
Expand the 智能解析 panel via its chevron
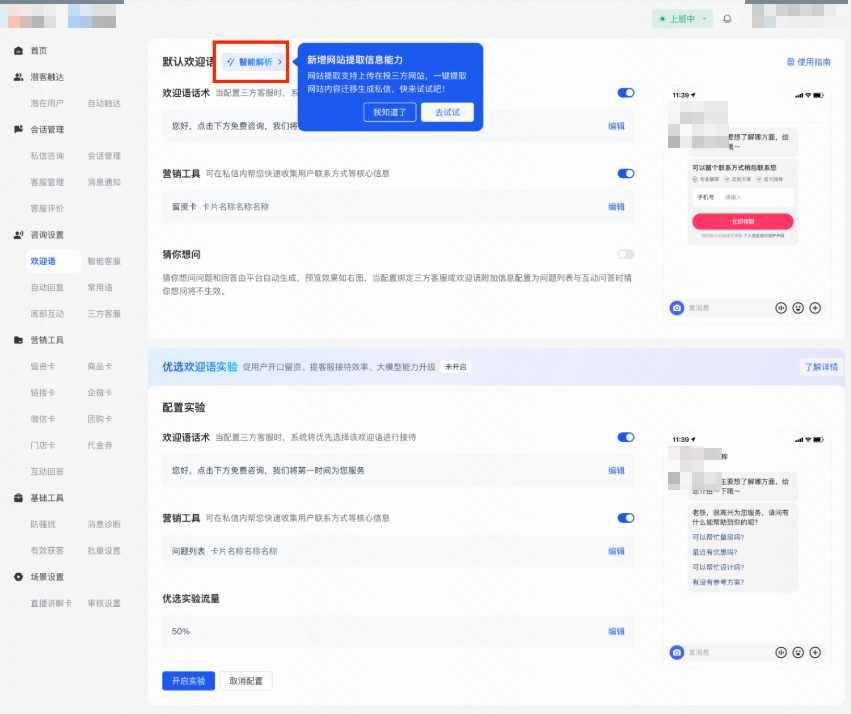tap(280, 60)
